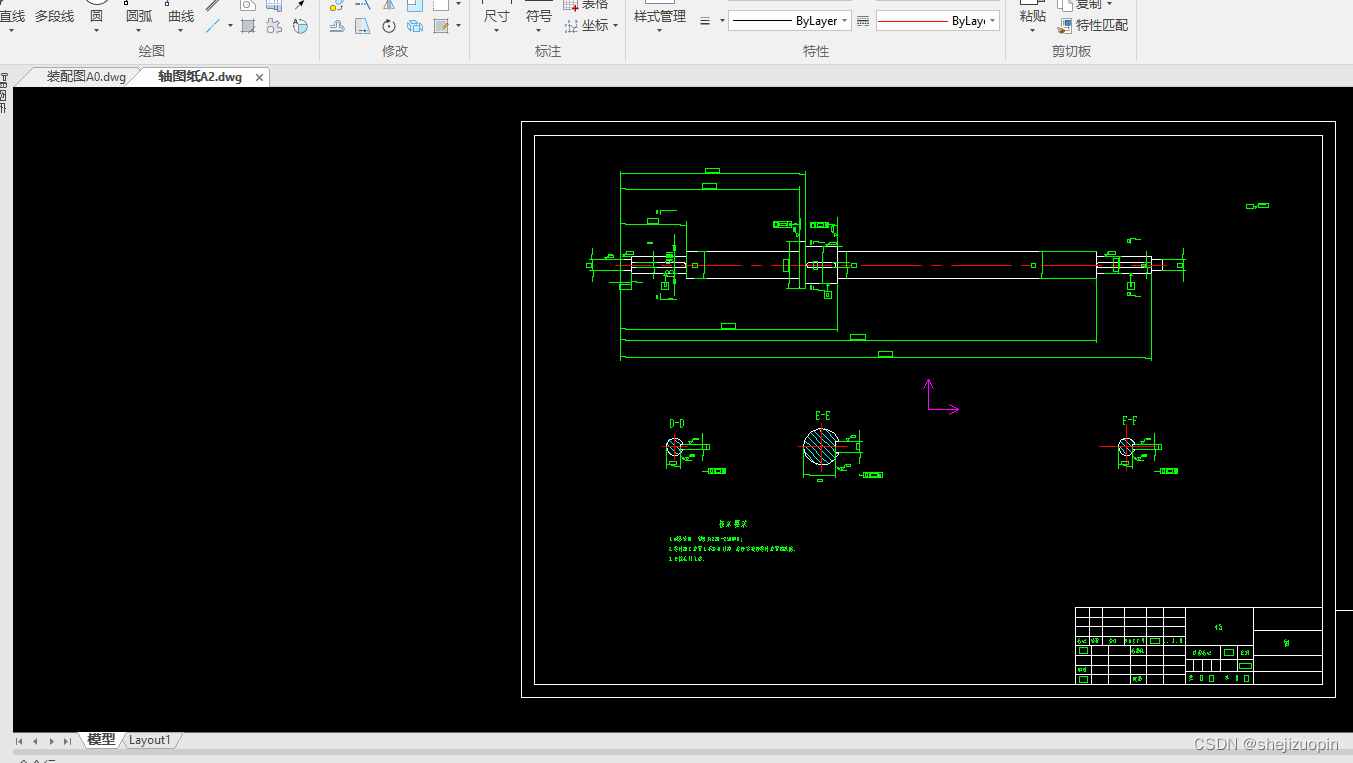The width and height of the screenshot is (1353, 763).
Task: Switch to 轴图纸A2.dwg document tab
Action: [x=200, y=77]
